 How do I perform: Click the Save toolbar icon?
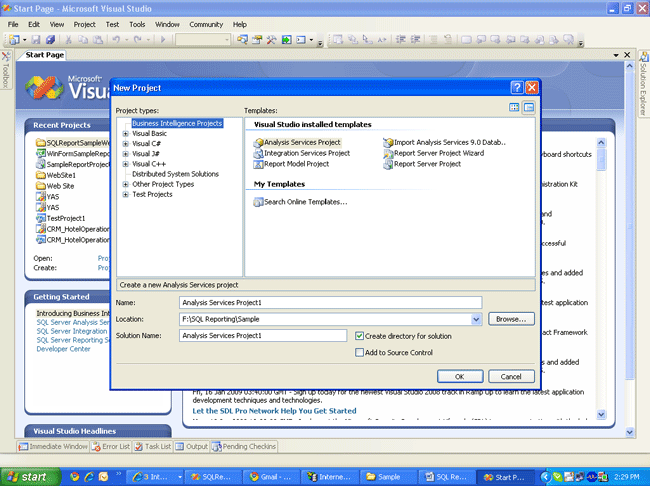[x=36, y=39]
